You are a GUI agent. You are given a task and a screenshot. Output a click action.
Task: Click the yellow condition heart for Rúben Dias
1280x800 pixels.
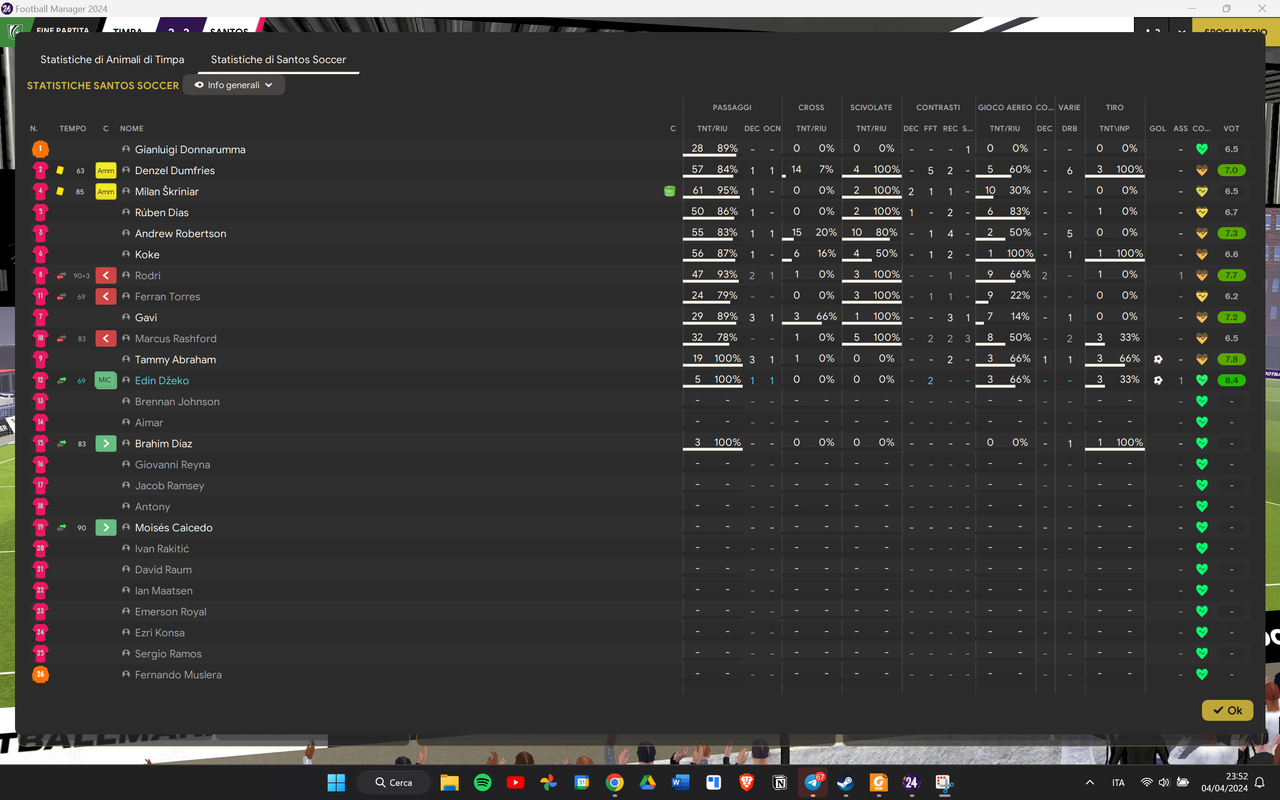click(x=1202, y=212)
